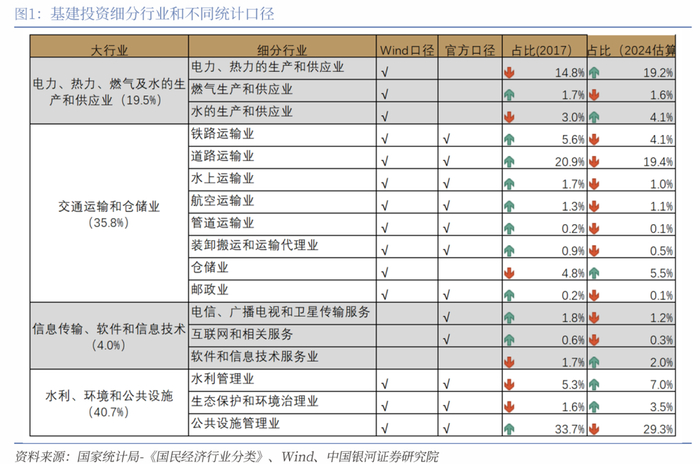Click the 官方口径 check mark for 电信、广播电视和卫星传输服务
This screenshot has width=700, height=464.
446,317
